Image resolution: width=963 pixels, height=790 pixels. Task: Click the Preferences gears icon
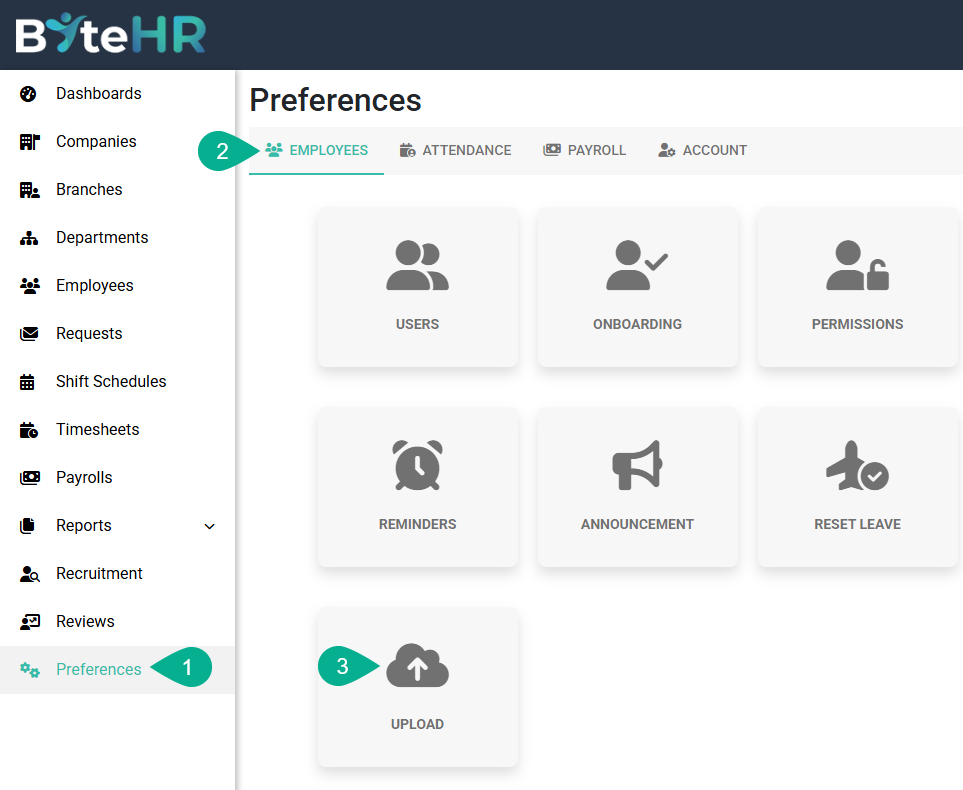pos(29,670)
